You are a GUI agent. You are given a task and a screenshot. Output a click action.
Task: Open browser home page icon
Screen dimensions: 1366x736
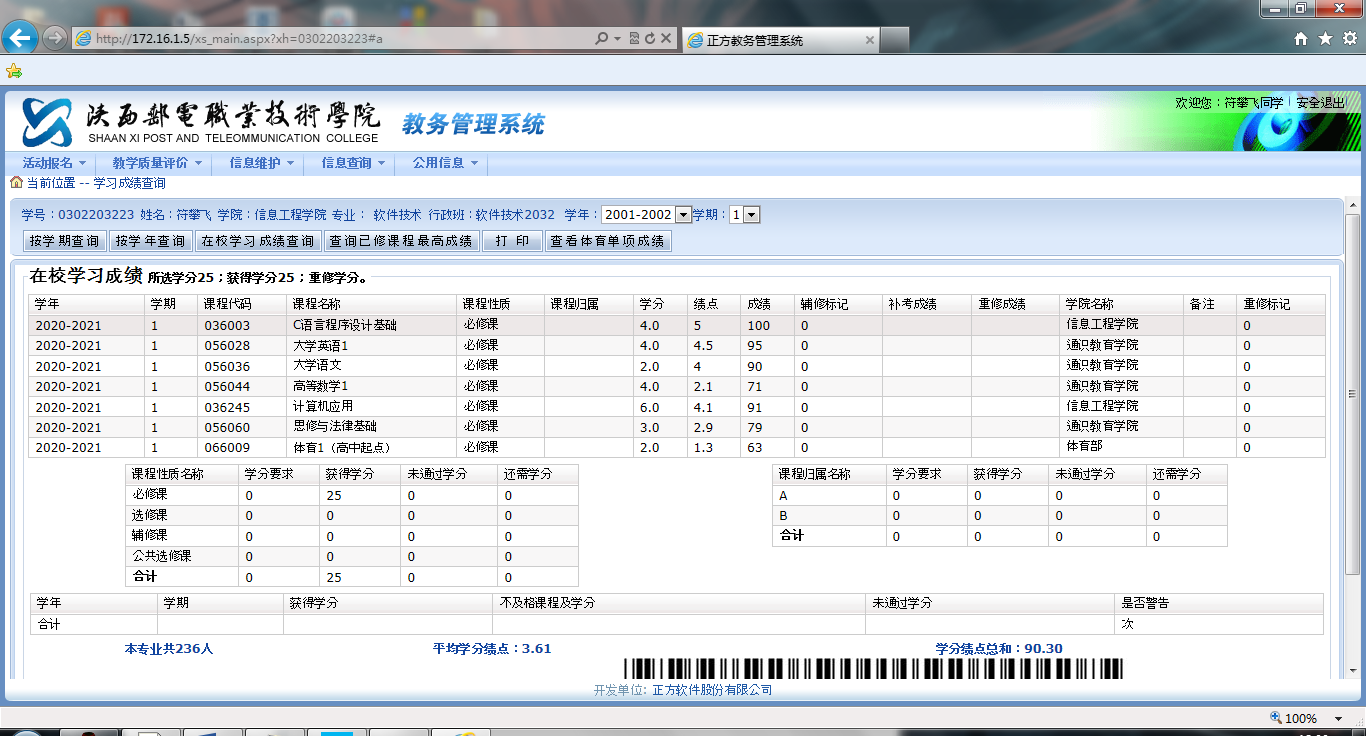point(1301,39)
